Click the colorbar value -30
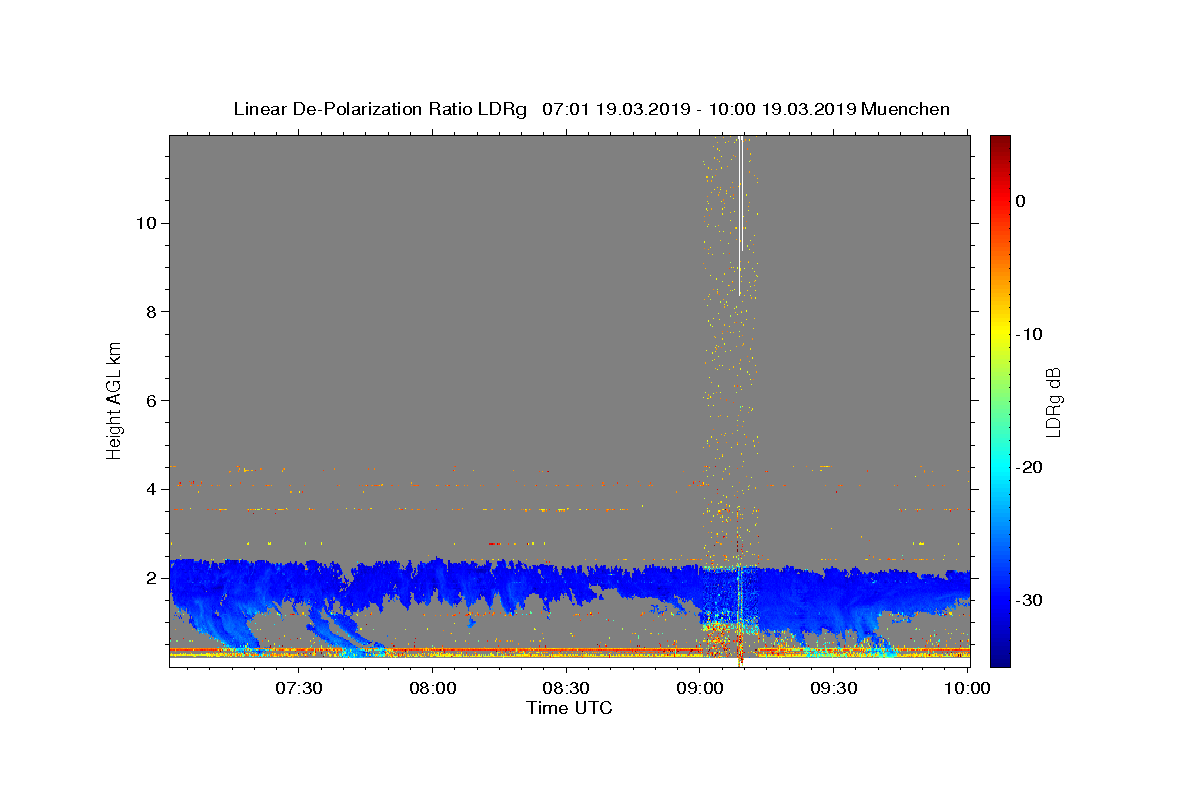 coord(1029,600)
